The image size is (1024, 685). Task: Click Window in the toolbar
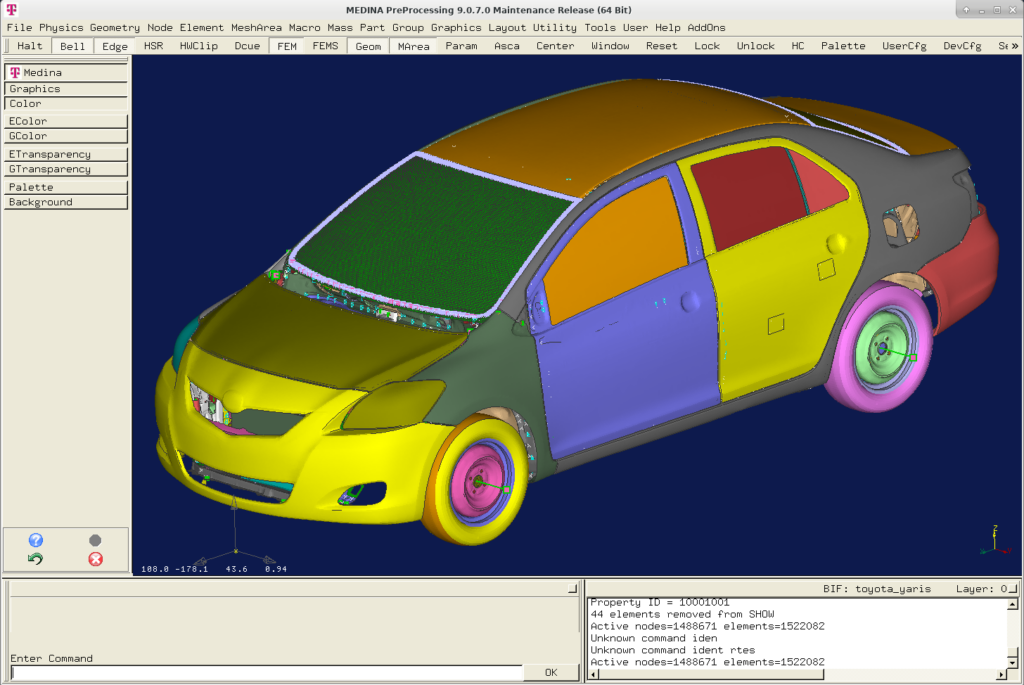coord(610,46)
